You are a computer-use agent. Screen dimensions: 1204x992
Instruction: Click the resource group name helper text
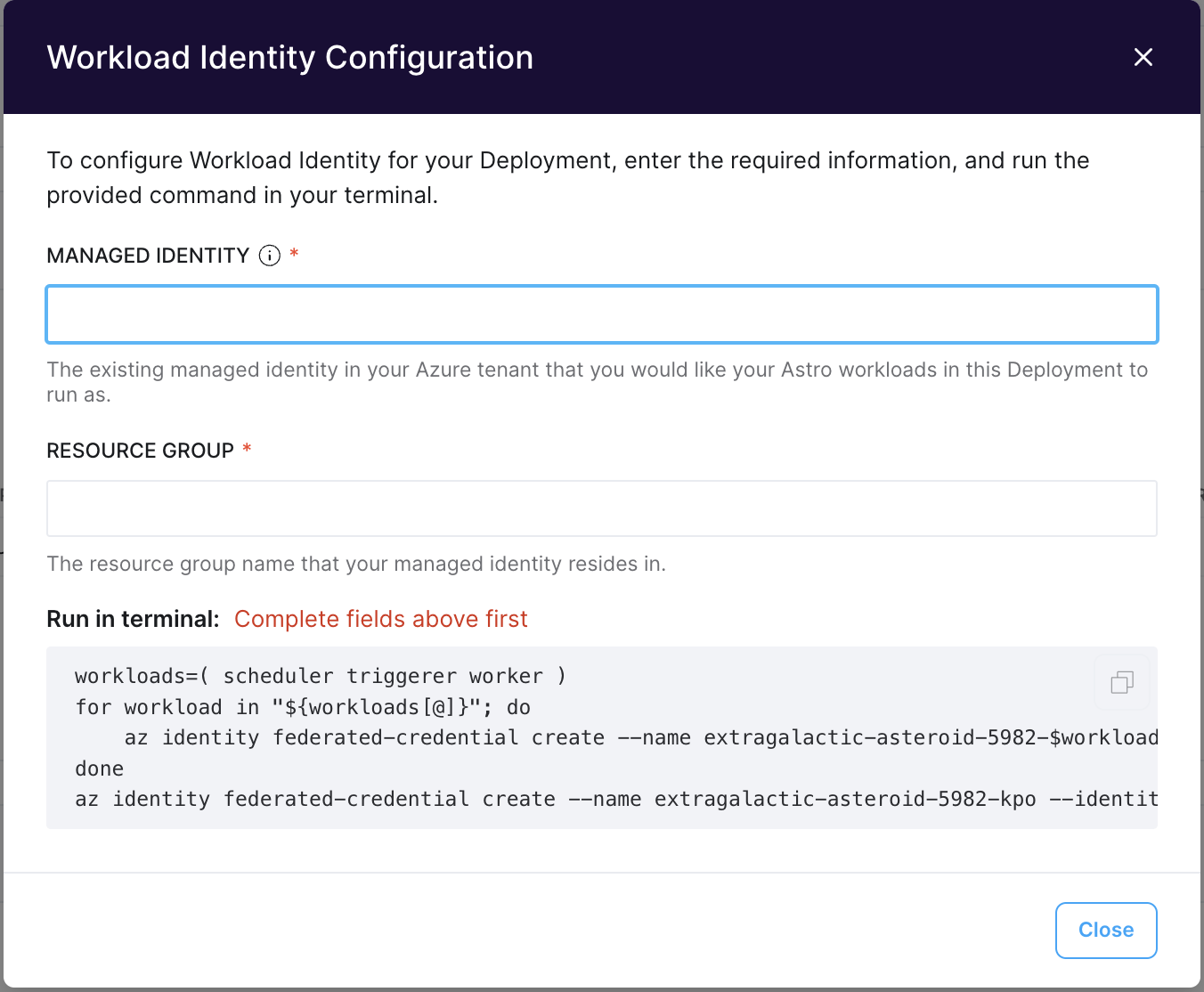coord(356,564)
